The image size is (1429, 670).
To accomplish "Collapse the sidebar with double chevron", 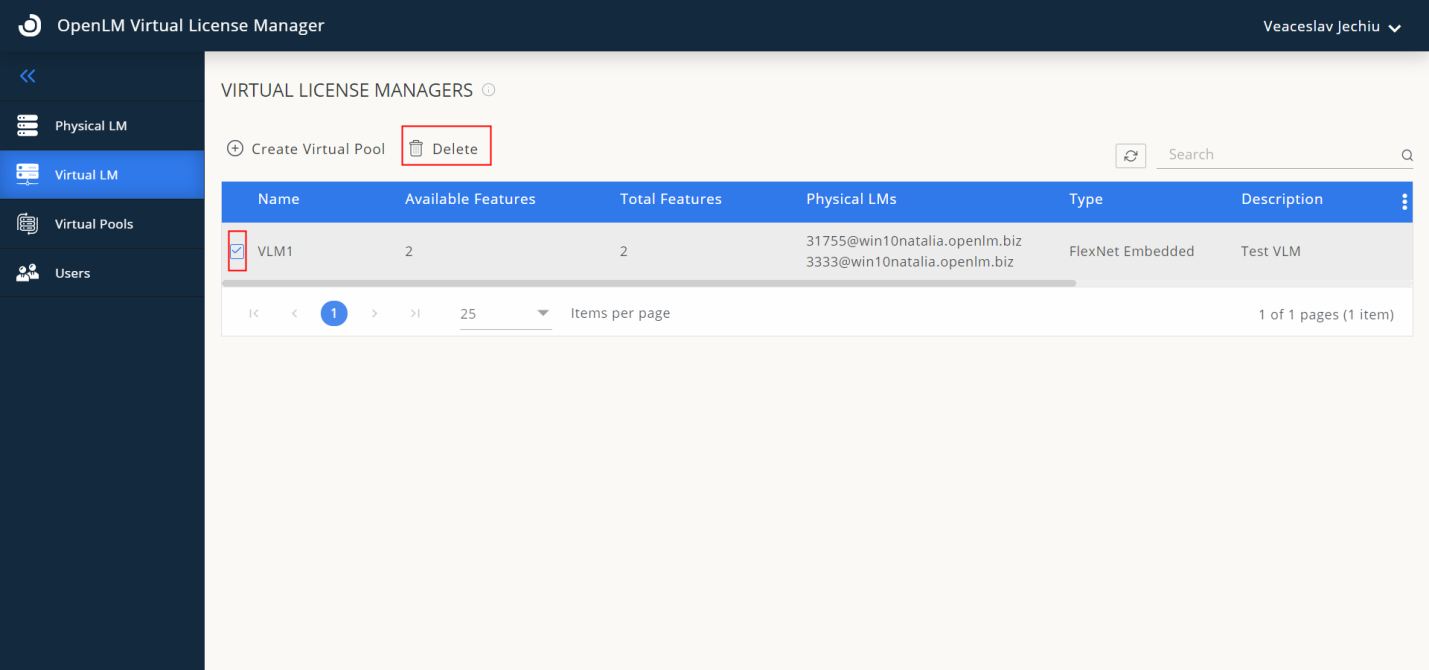I will 28,76.
